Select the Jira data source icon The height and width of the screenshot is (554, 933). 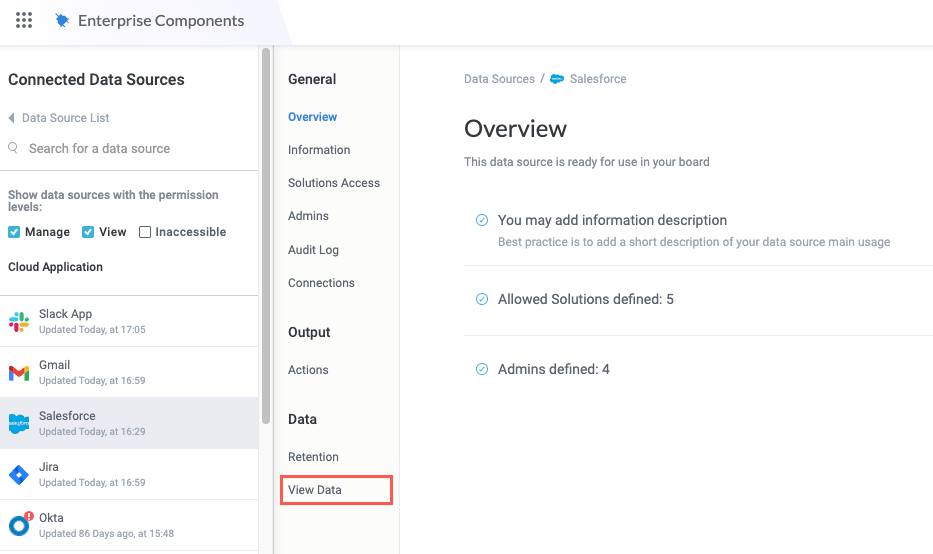tap(19, 475)
